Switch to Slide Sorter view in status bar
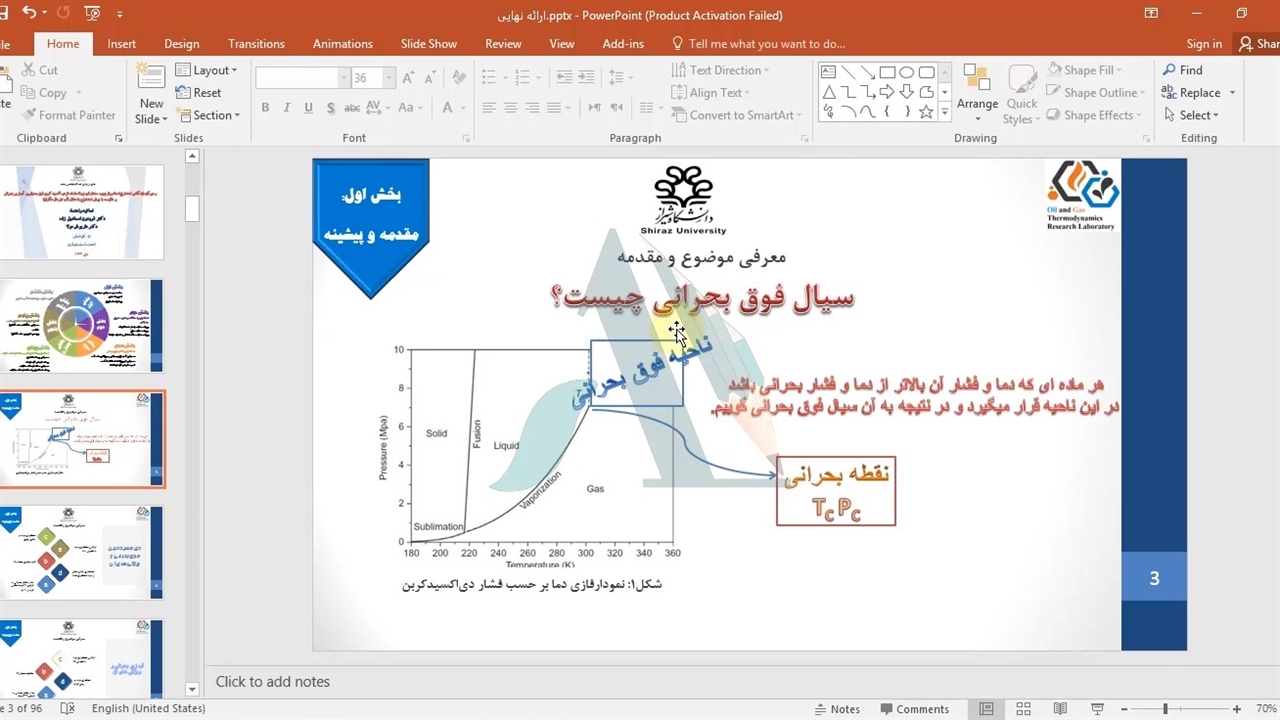Viewport: 1280px width, 720px height. [1022, 709]
